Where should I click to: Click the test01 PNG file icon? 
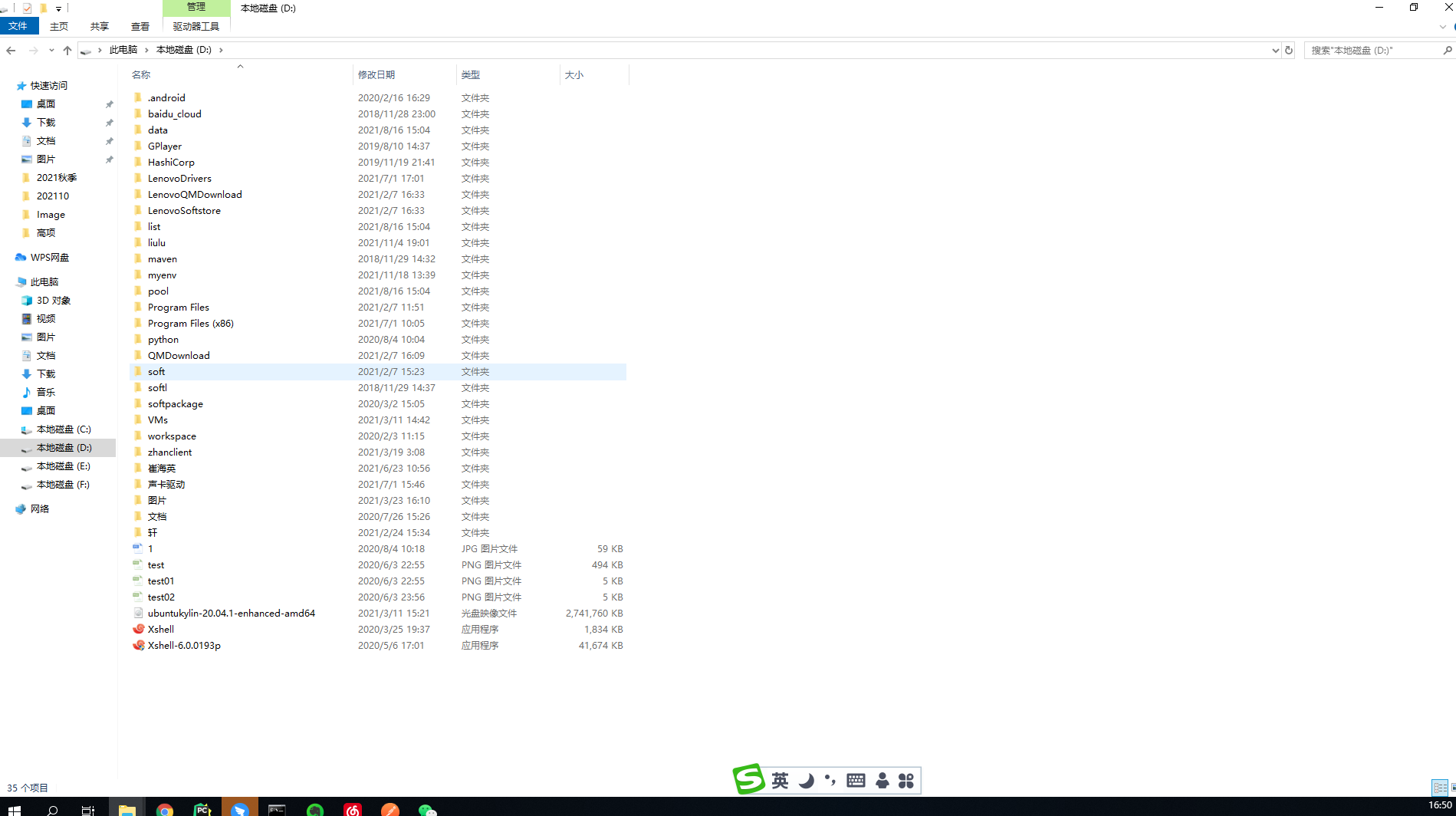(138, 581)
